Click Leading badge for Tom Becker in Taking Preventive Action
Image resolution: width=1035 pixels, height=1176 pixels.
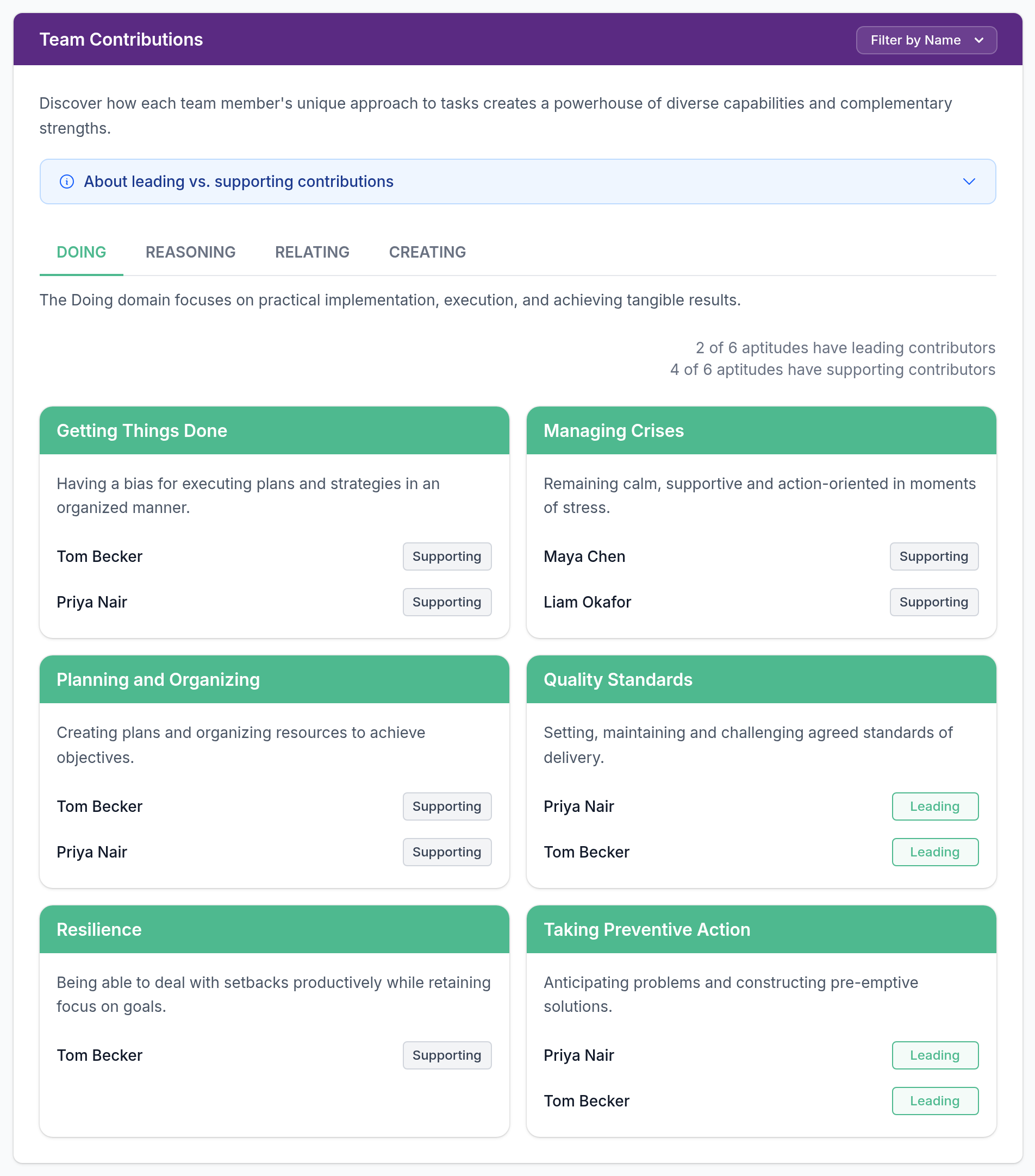(x=935, y=1100)
